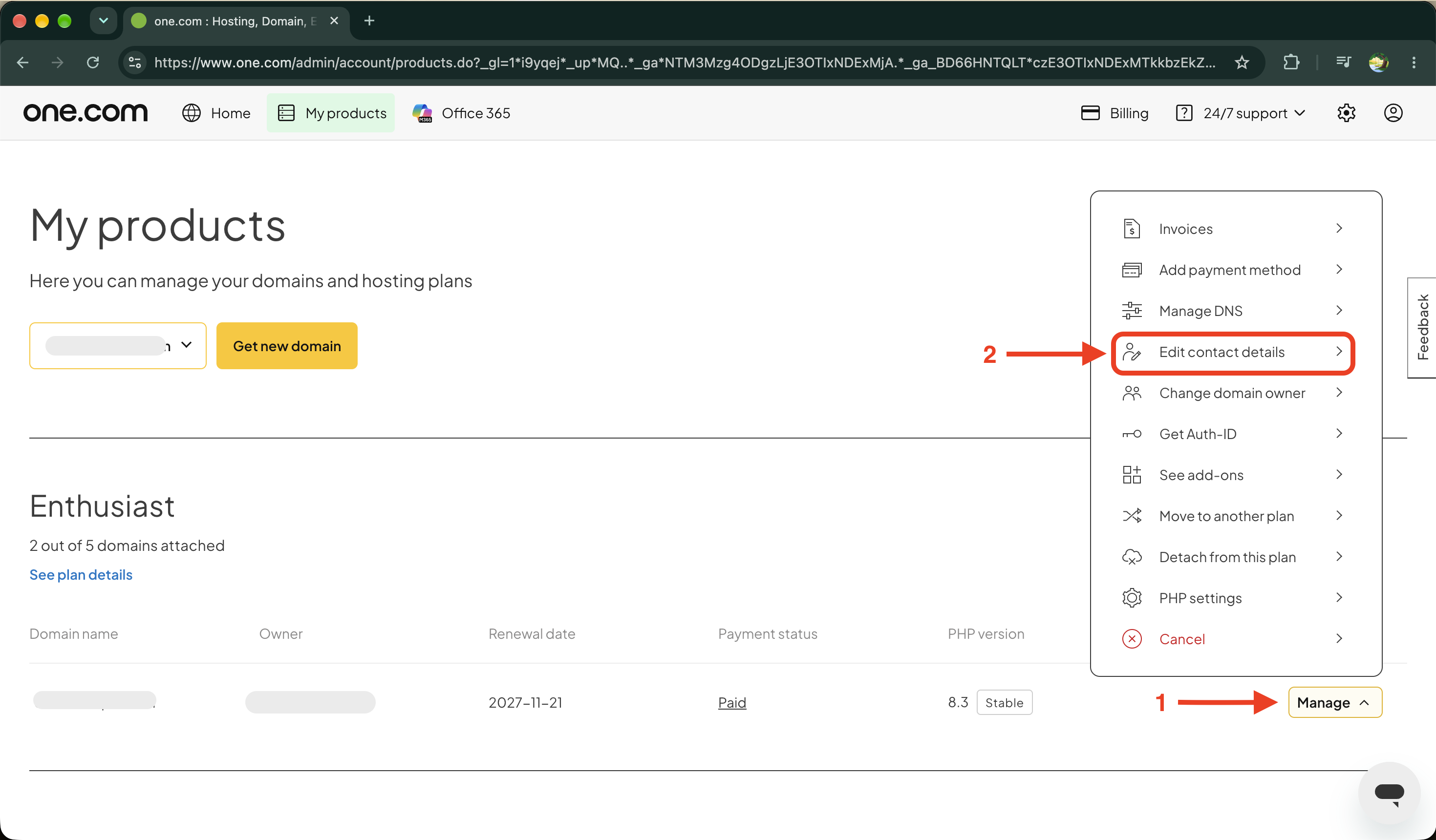
Task: Click the Get new domain button
Action: (287, 346)
